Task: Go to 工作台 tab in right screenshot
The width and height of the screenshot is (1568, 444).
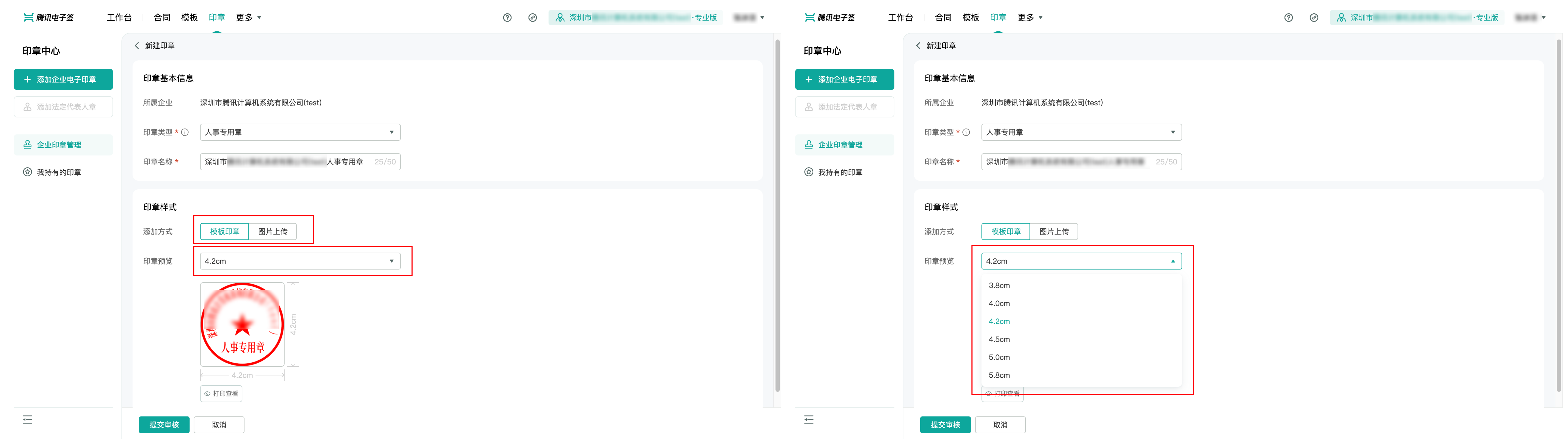Action: pos(901,18)
